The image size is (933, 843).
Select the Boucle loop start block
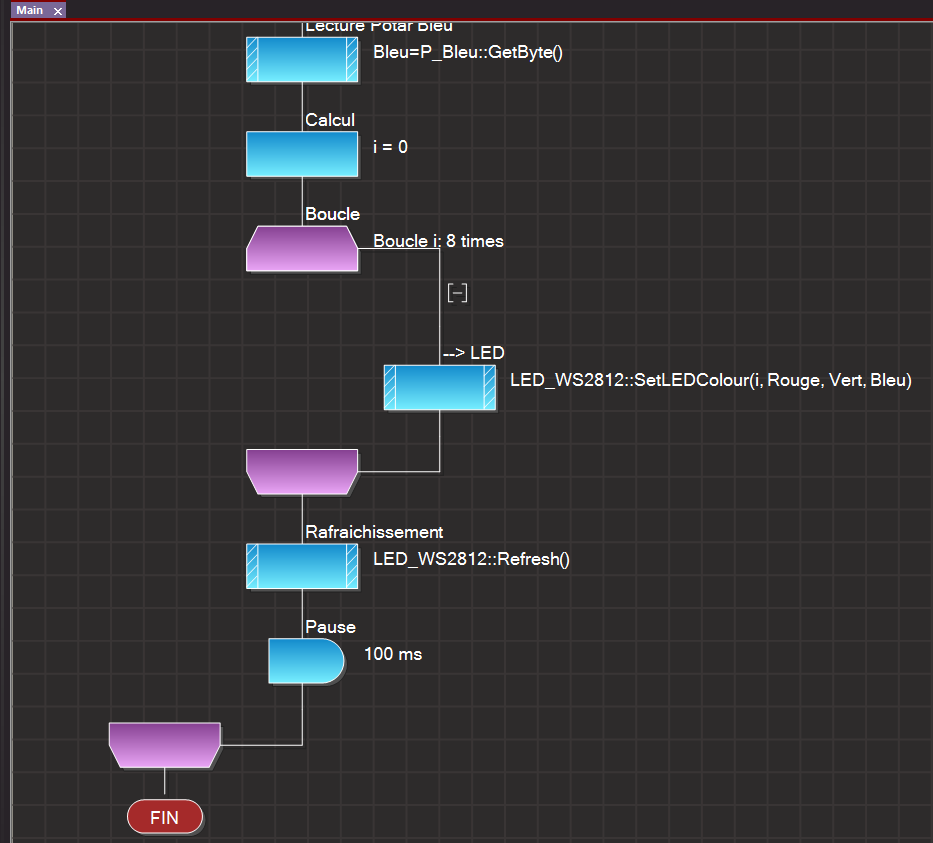pos(302,249)
